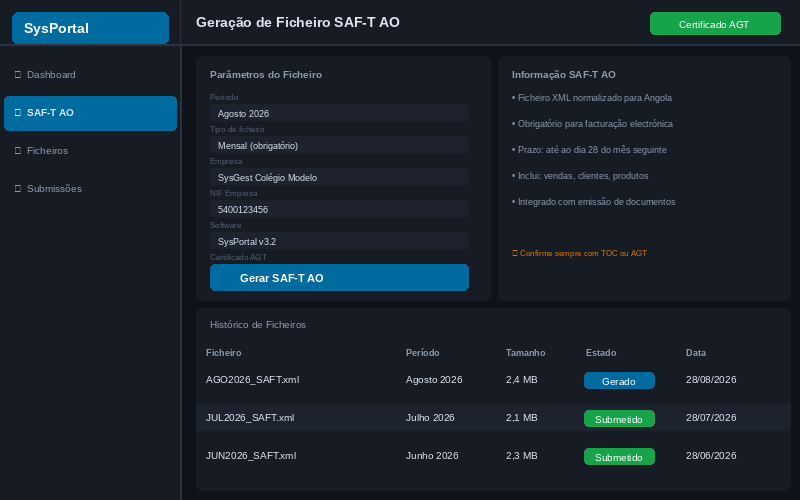The image size is (800, 500).
Task: Click the Agosto 2026 period table cell
Action: (434, 380)
